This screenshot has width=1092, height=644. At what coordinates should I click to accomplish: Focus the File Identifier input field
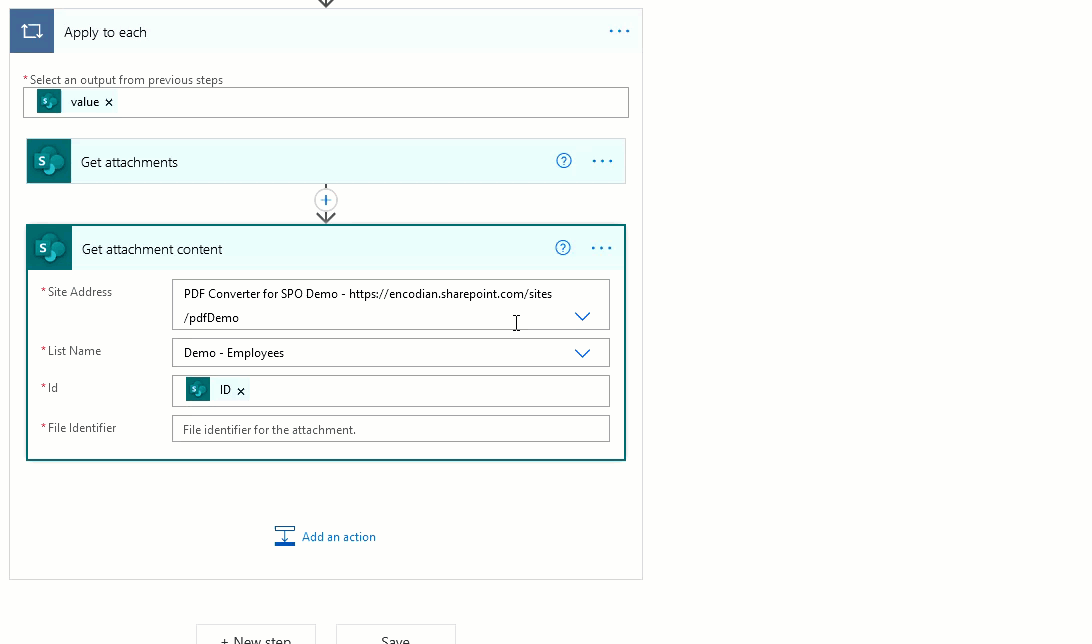coord(391,429)
